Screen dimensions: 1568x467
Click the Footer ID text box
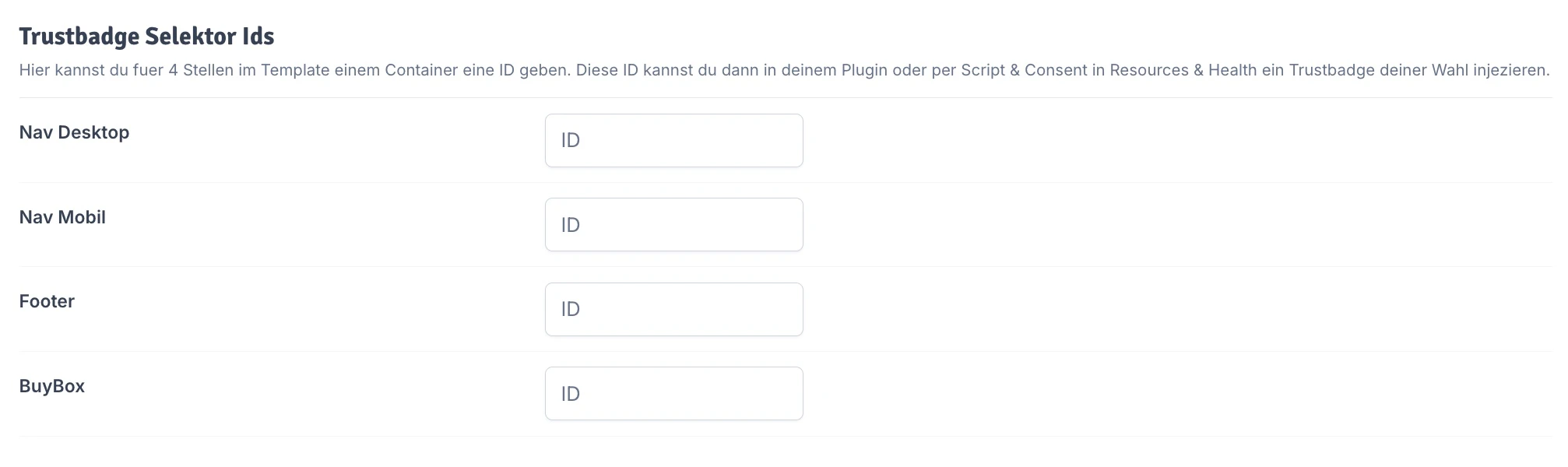pyautogui.click(x=674, y=309)
